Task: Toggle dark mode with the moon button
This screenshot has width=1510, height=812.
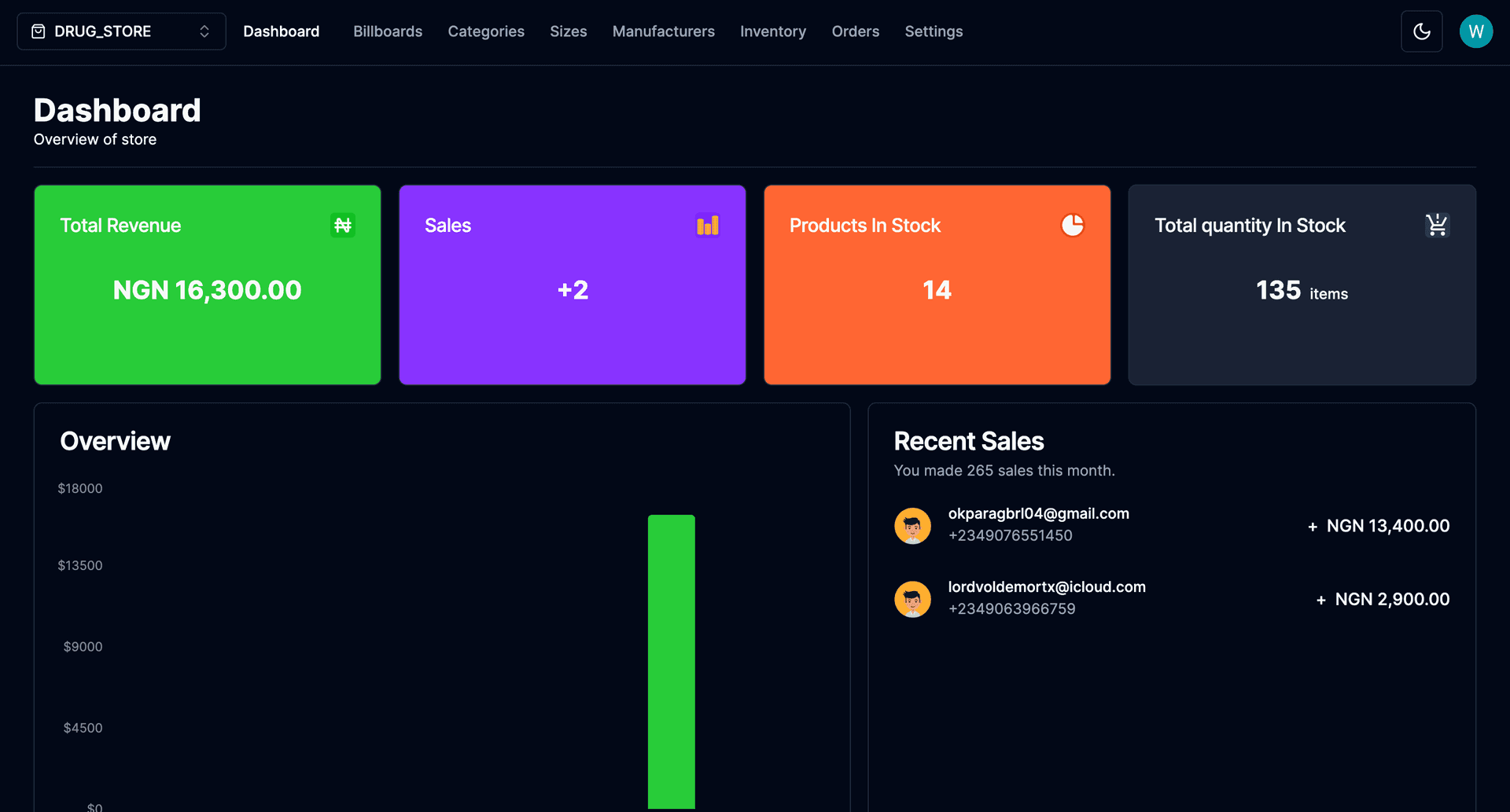Action: pos(1421,31)
